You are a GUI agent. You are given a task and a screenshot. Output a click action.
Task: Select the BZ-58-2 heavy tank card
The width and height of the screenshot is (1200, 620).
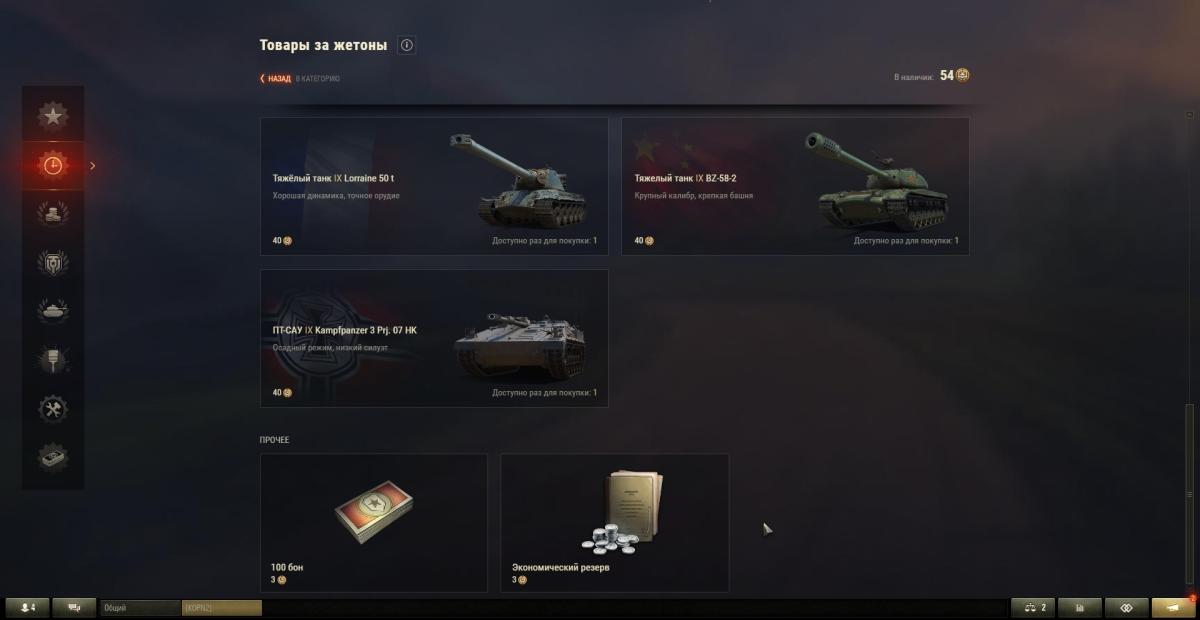(795, 186)
